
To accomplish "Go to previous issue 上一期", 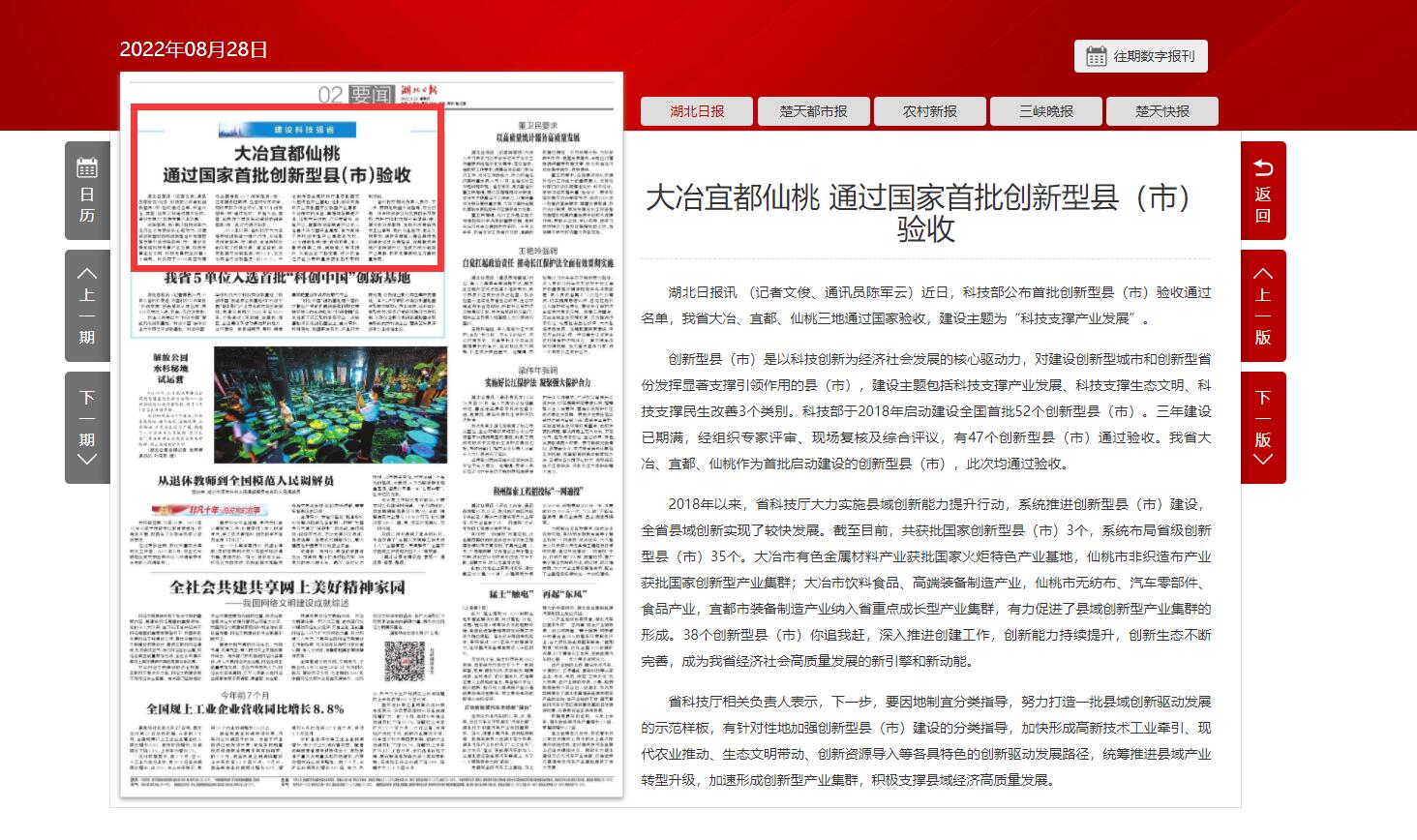I will click(87, 306).
